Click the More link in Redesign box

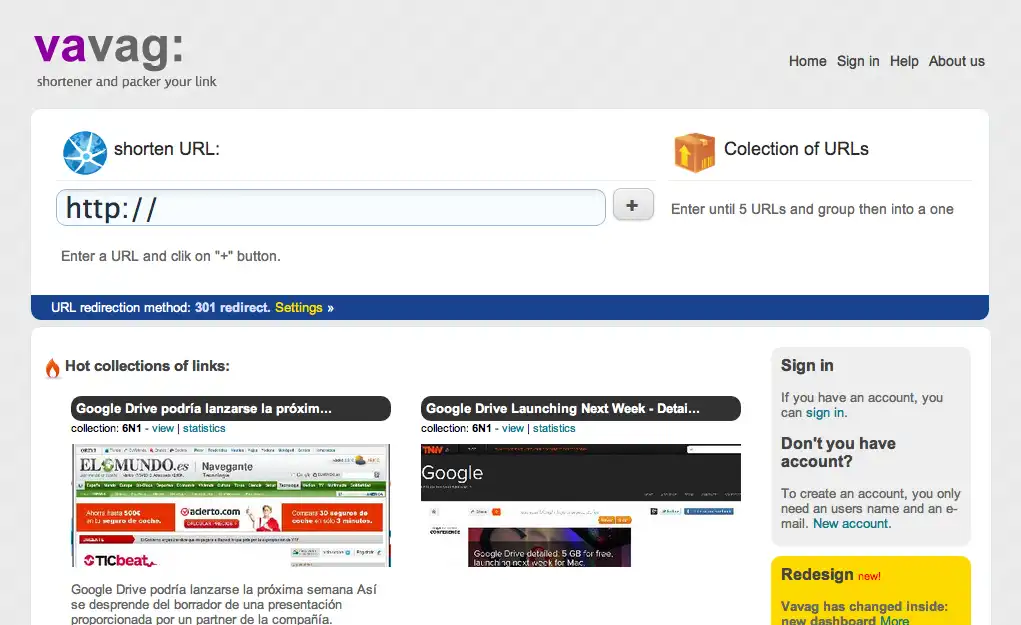coord(894,620)
